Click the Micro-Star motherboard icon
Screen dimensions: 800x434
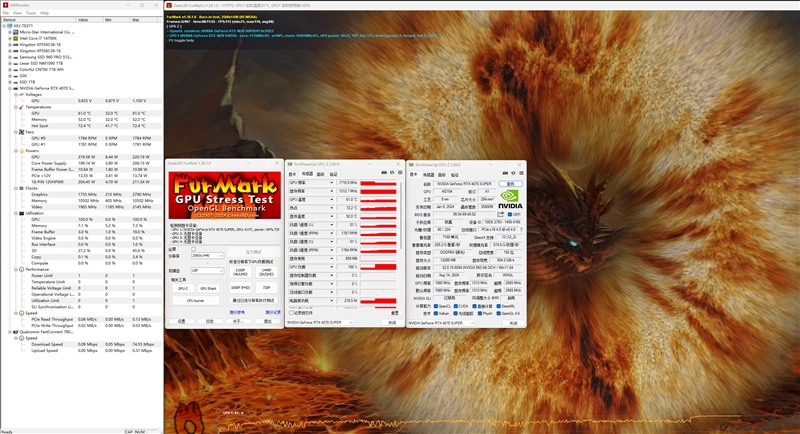(x=16, y=32)
